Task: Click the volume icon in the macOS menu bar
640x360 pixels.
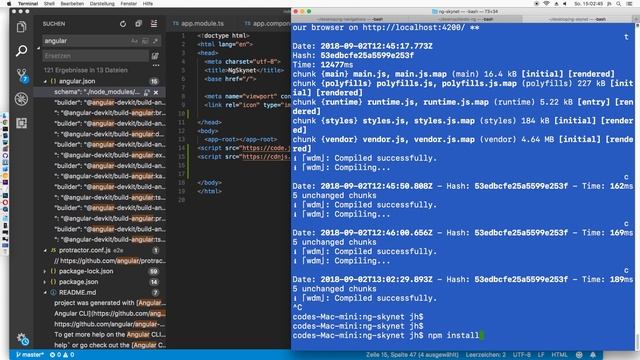Action: (x=565, y=3)
